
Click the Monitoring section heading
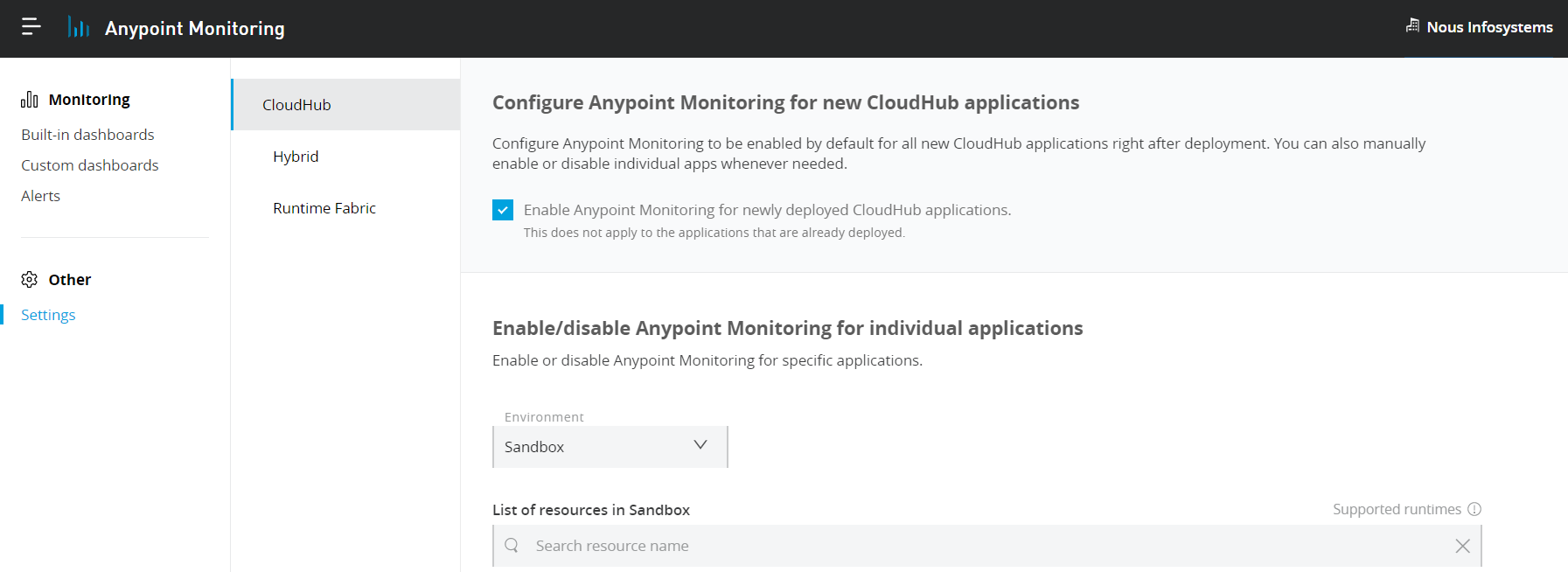point(89,100)
